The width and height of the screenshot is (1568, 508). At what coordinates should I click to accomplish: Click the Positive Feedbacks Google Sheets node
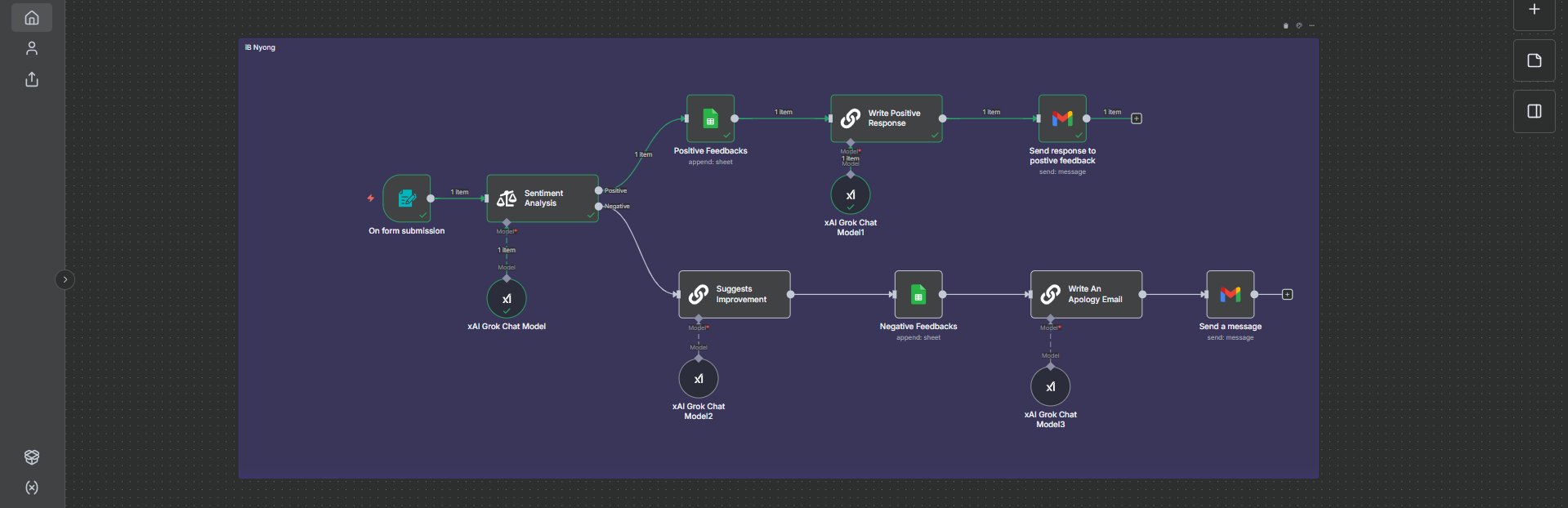[x=710, y=118]
